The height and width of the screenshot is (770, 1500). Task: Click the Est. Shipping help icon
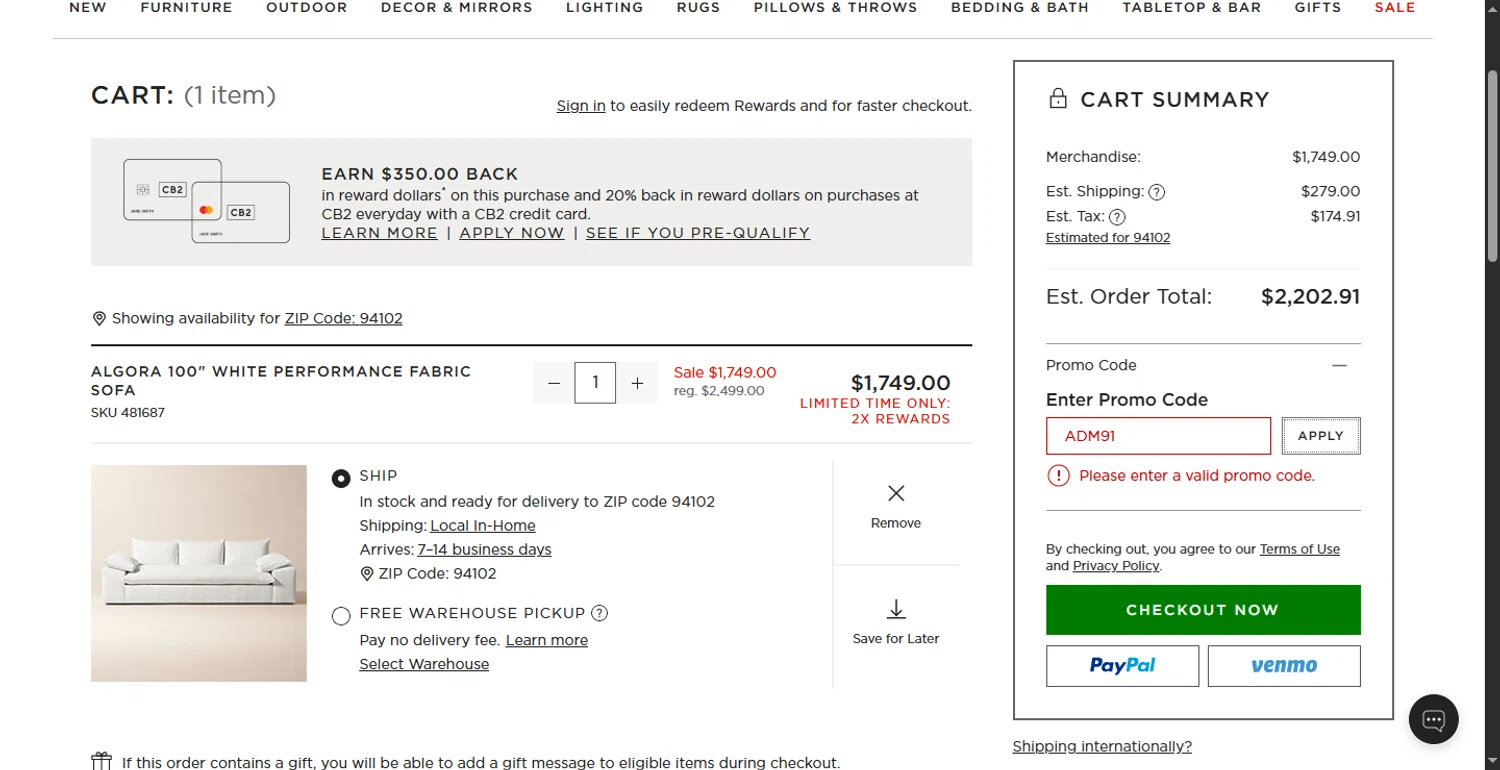coord(1156,192)
